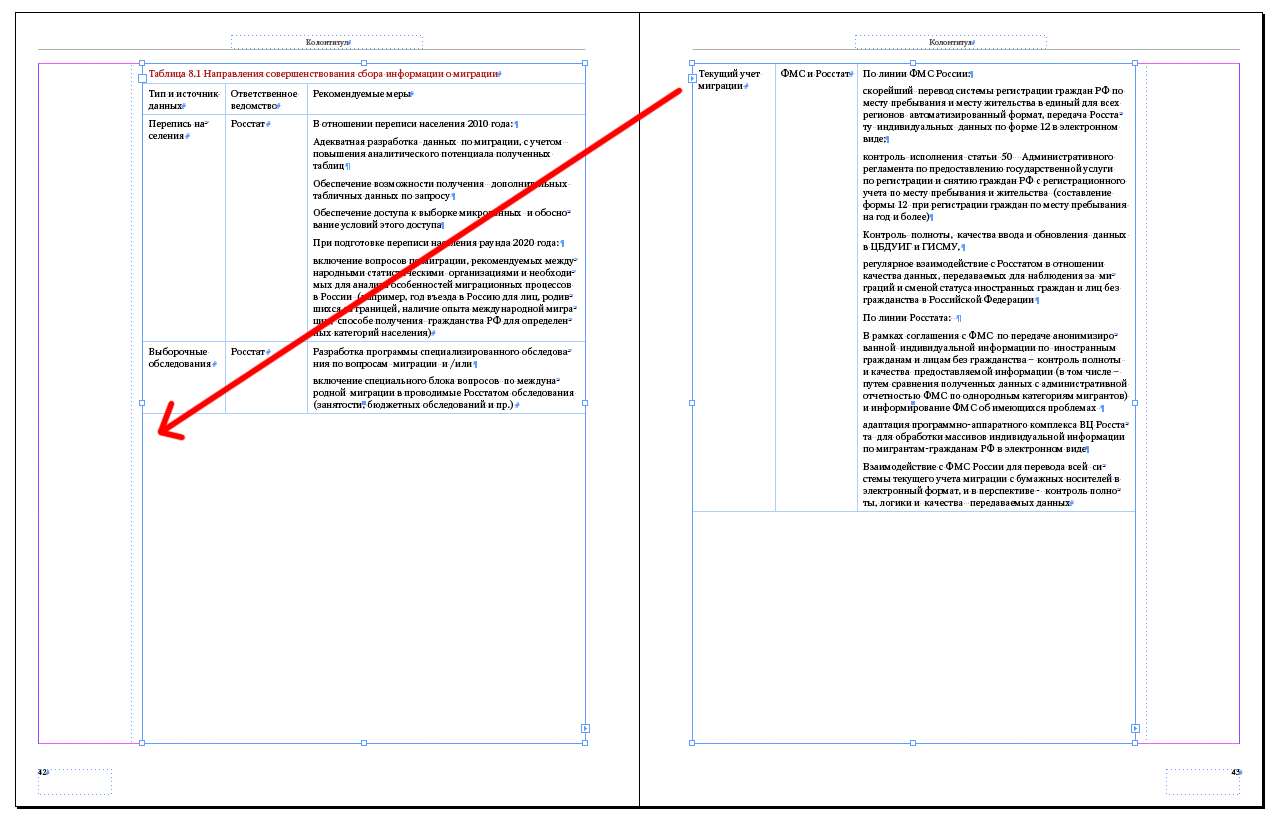Click the 'Ответственное ведомство' header cell

click(x=266, y=99)
